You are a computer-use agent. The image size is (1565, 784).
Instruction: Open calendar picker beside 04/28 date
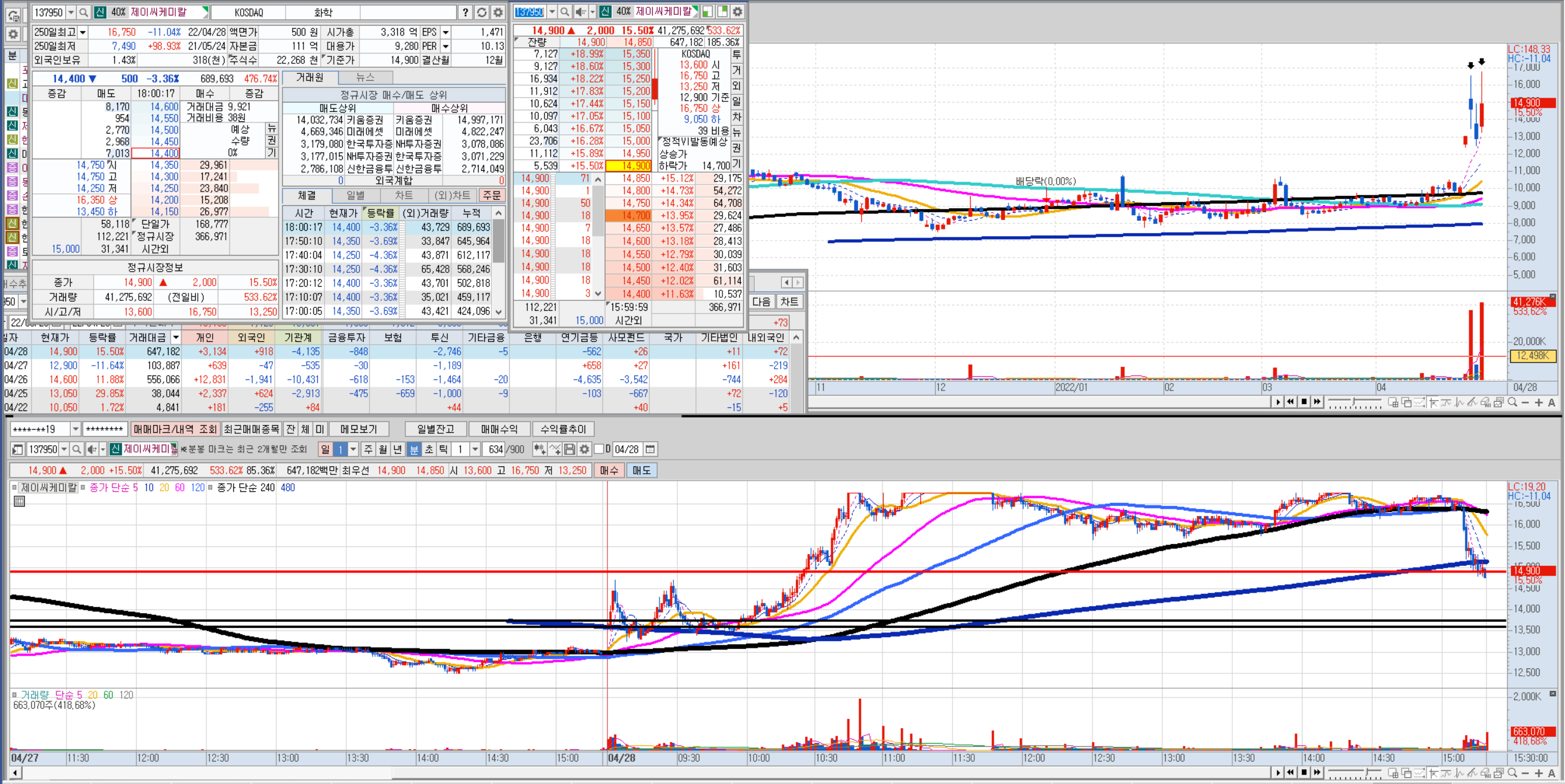tap(650, 449)
